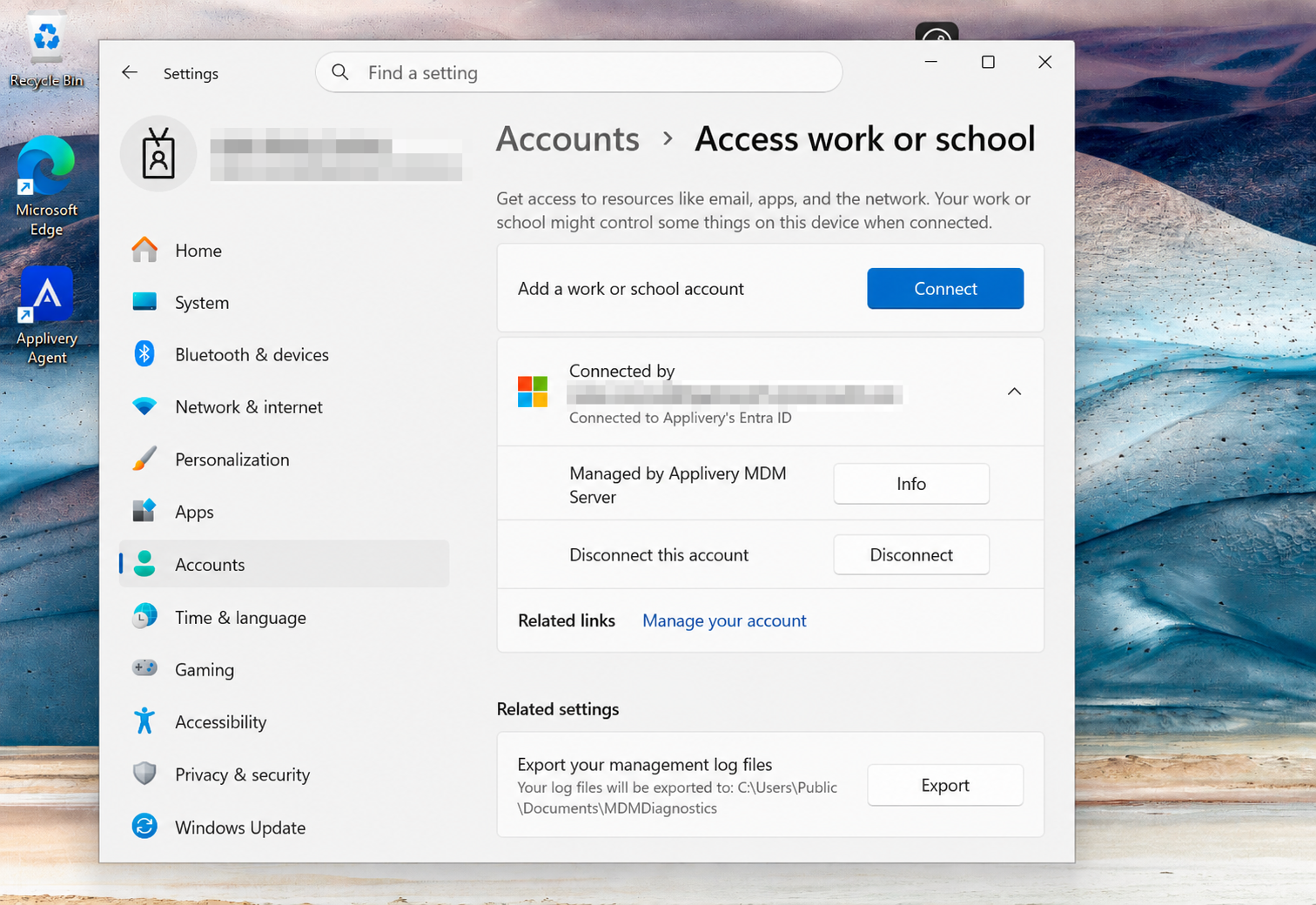Open Accessibility settings

tap(284, 722)
